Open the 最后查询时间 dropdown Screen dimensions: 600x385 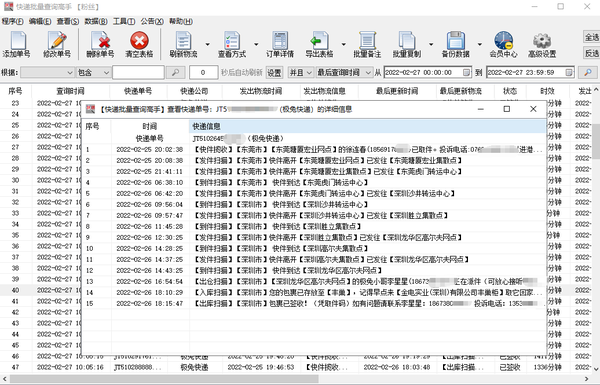pyautogui.click(x=344, y=72)
